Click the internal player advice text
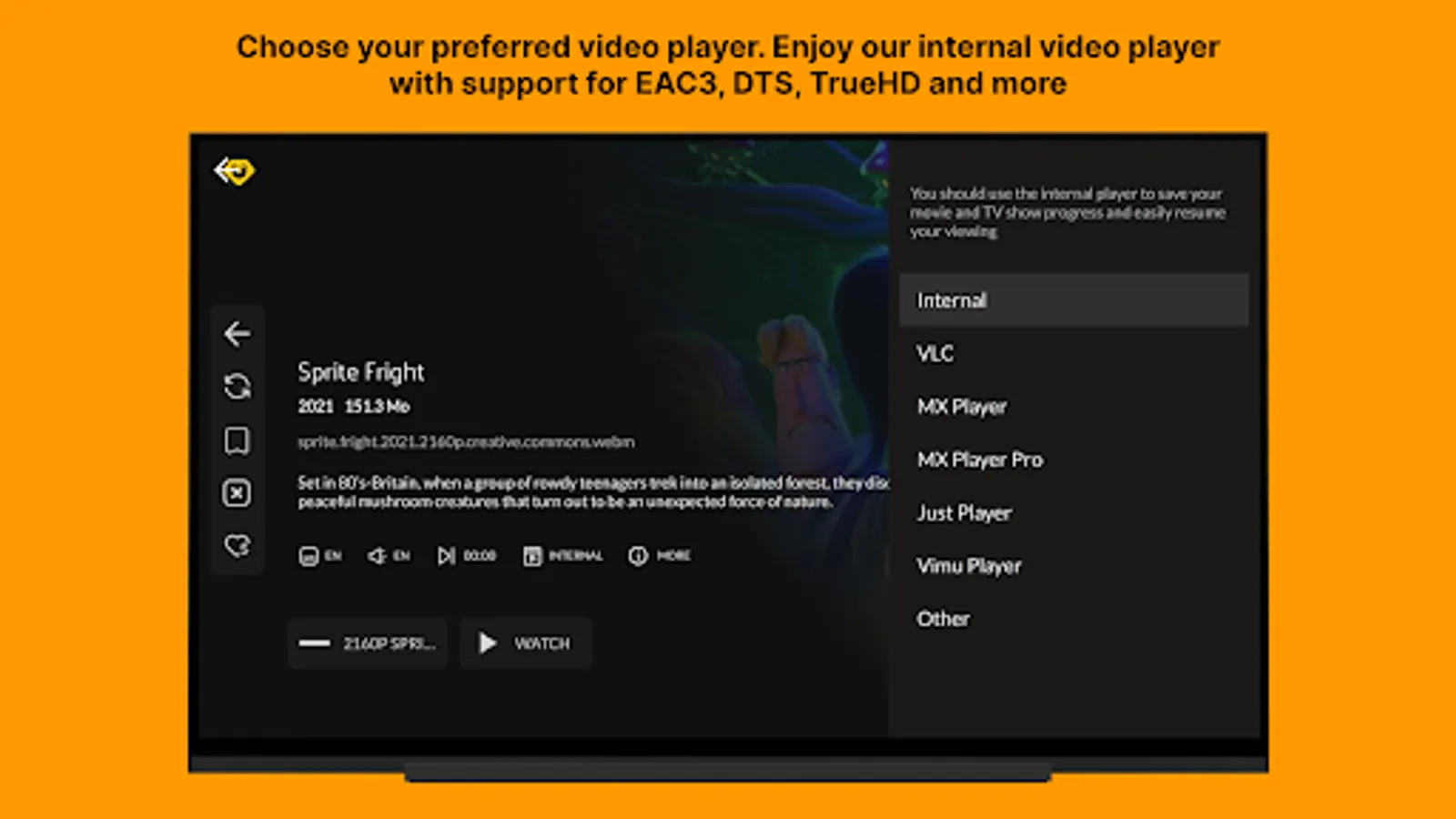Screen dimensions: 1456x819 click(1067, 212)
